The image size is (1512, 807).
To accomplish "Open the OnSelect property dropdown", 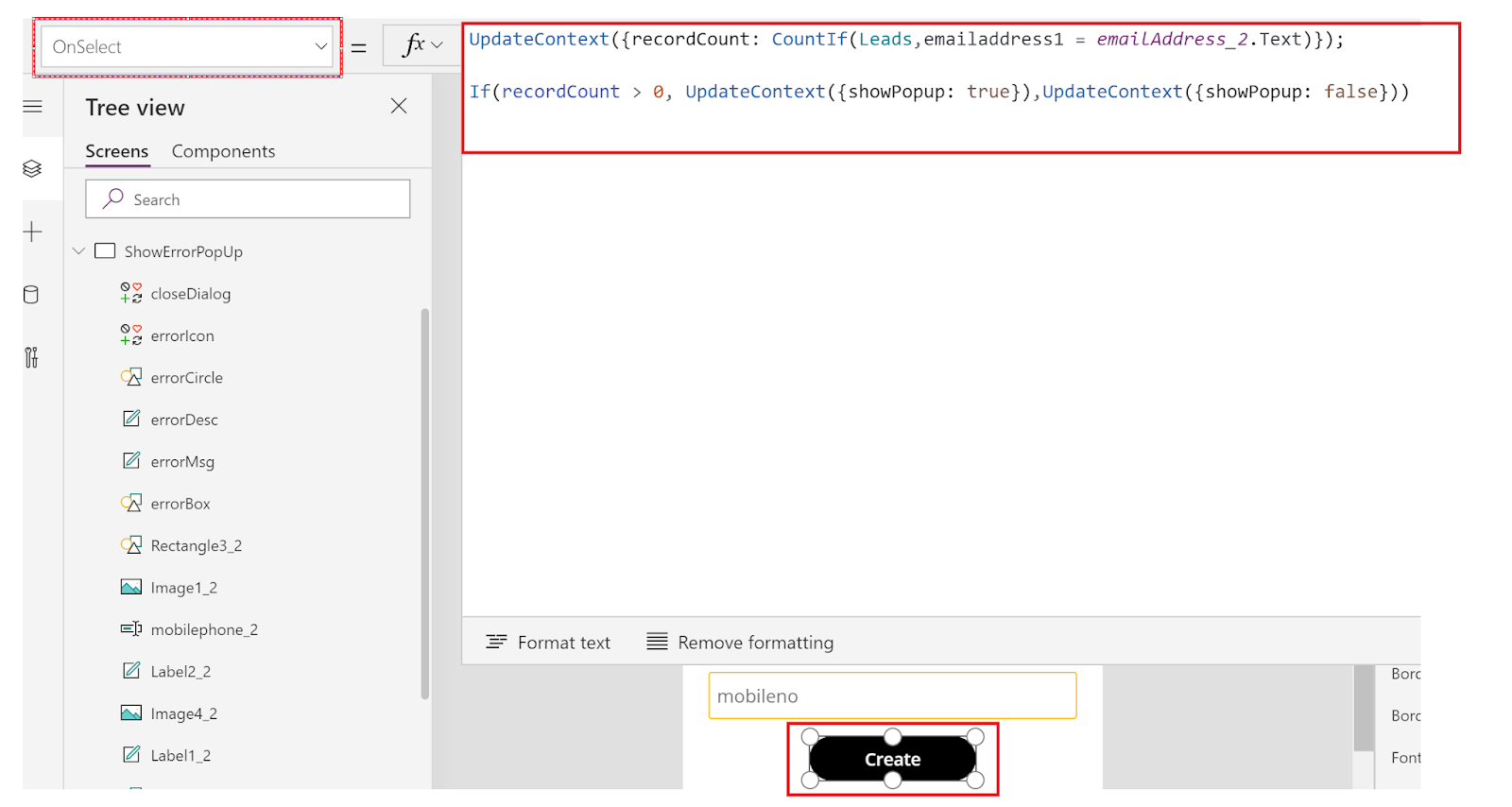I will 187,46.
